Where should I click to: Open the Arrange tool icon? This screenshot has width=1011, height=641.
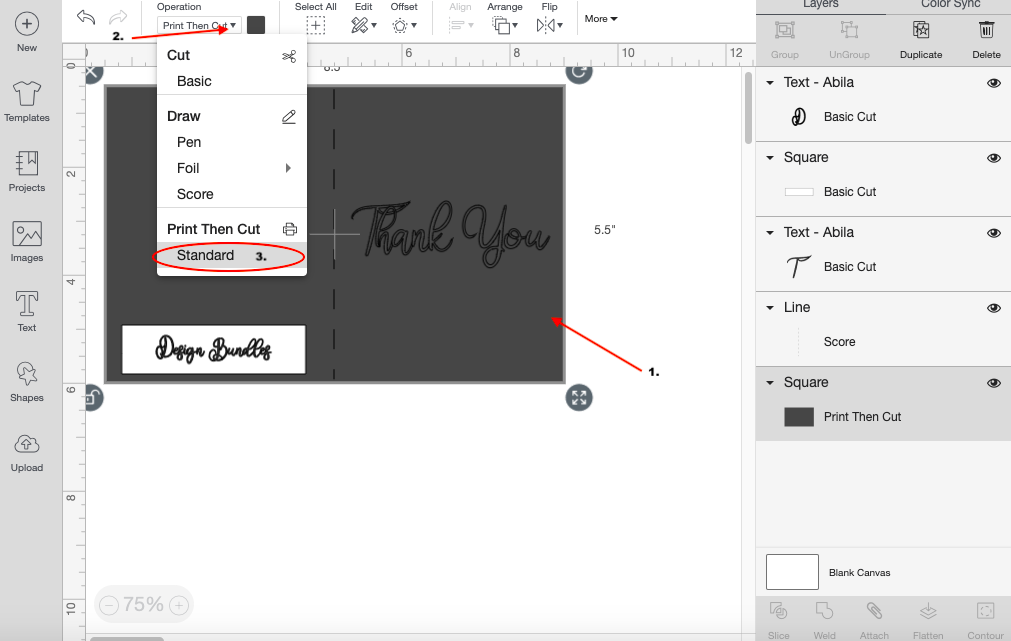point(501,26)
